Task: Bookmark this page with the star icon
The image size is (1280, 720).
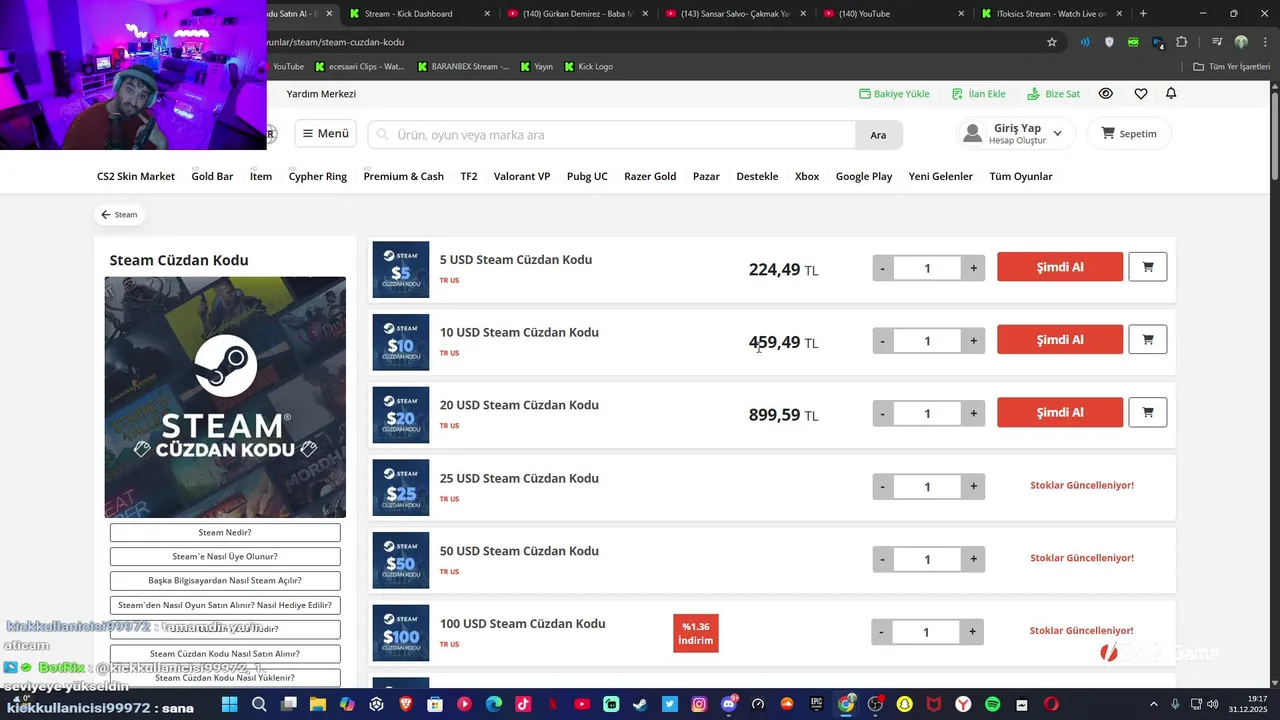Action: pos(1052,42)
